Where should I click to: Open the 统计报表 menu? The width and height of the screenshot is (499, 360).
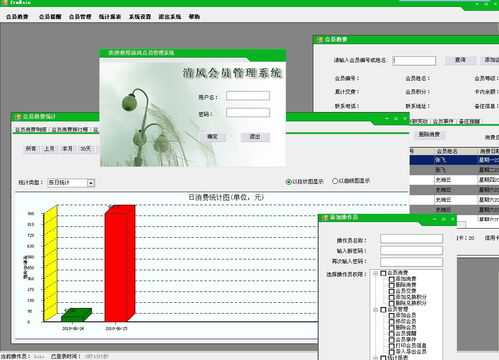[x=110, y=17]
